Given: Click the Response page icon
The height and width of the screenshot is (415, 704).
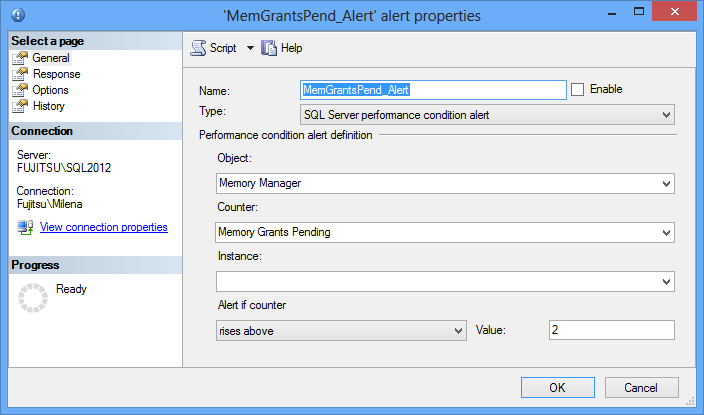Looking at the screenshot, I should pyautogui.click(x=20, y=74).
